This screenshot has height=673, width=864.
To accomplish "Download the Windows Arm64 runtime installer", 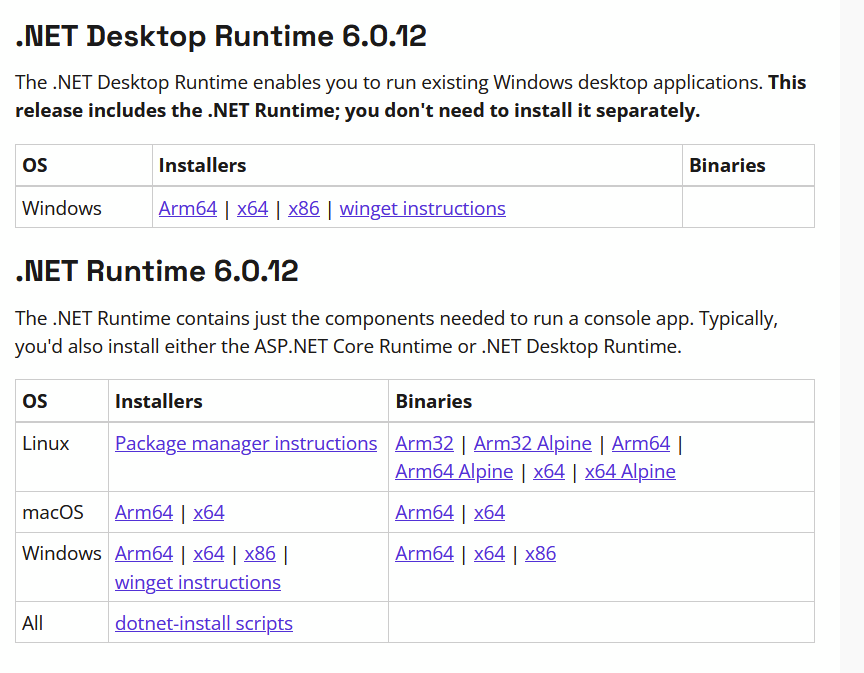I will click(144, 553).
